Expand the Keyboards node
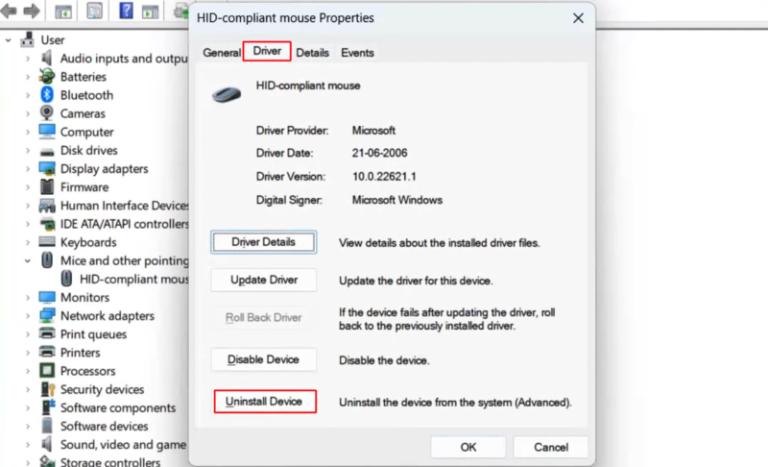Screen dimensions: 768x467 [27, 242]
